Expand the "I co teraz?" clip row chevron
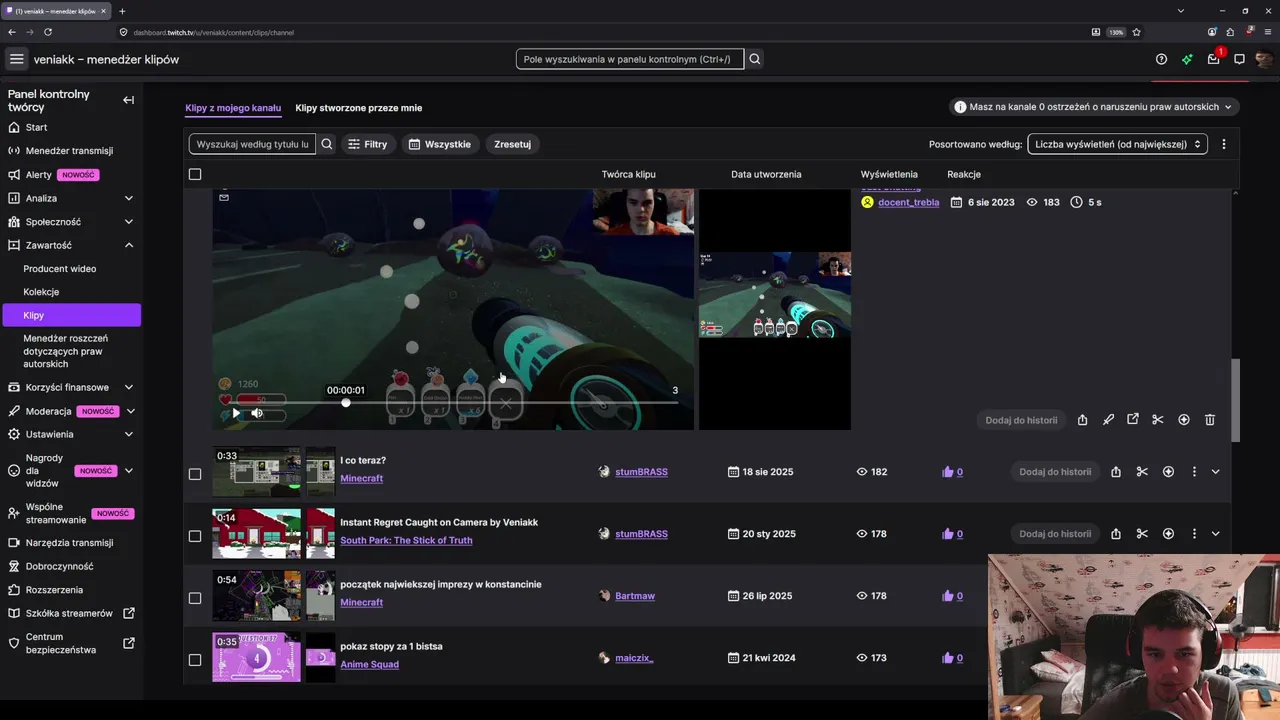The width and height of the screenshot is (1280, 720). point(1215,472)
